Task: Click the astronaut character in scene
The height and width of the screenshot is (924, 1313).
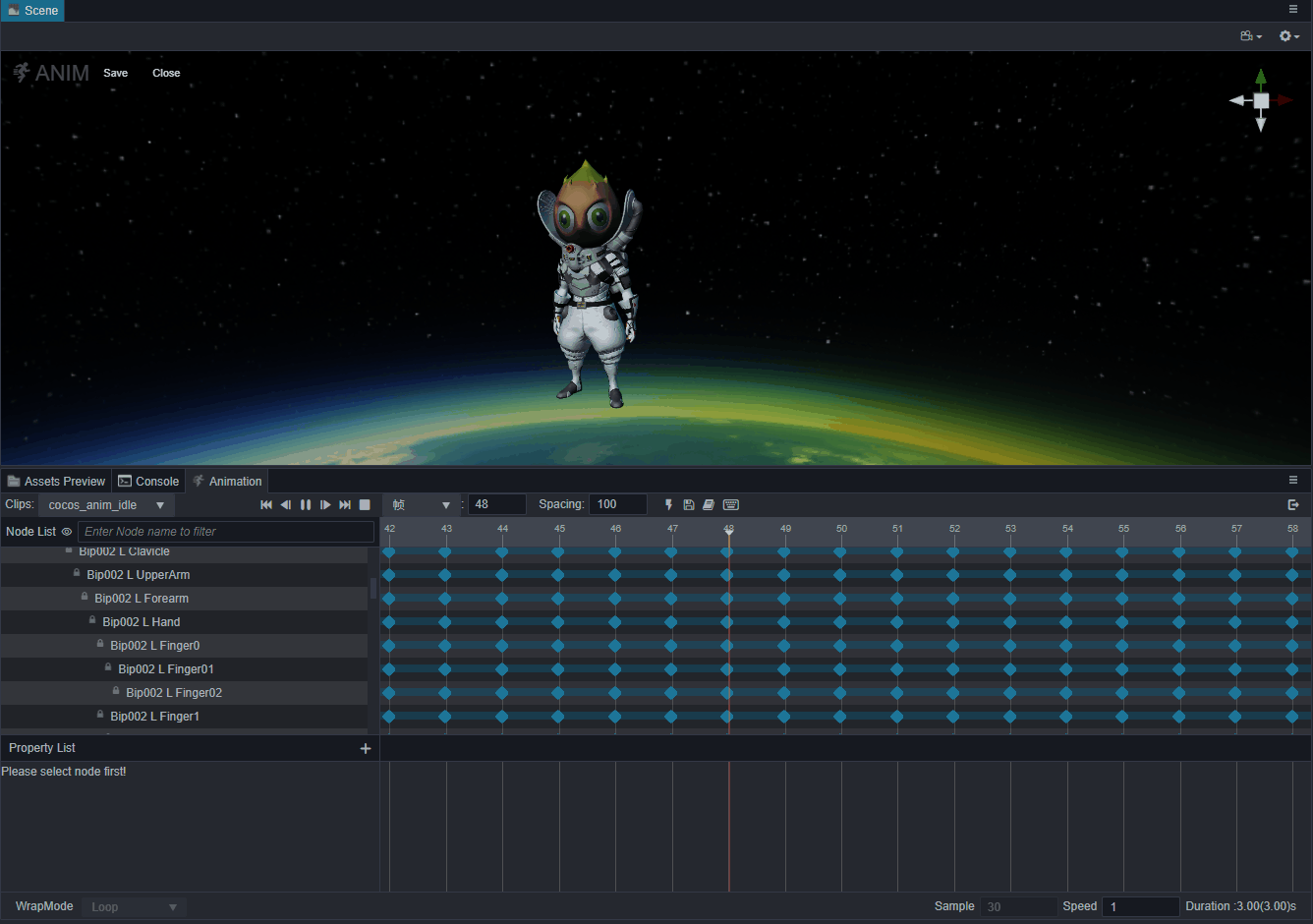Action: [591, 285]
